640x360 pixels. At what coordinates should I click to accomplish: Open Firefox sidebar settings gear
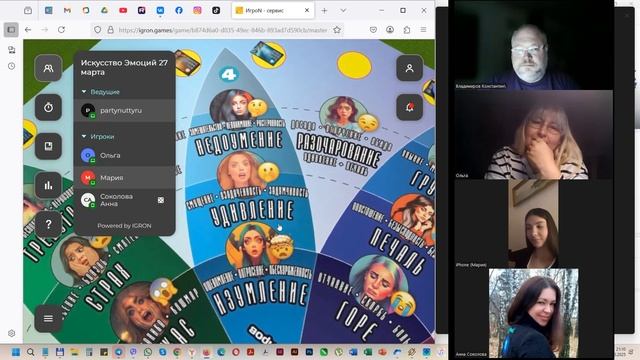coord(11,333)
